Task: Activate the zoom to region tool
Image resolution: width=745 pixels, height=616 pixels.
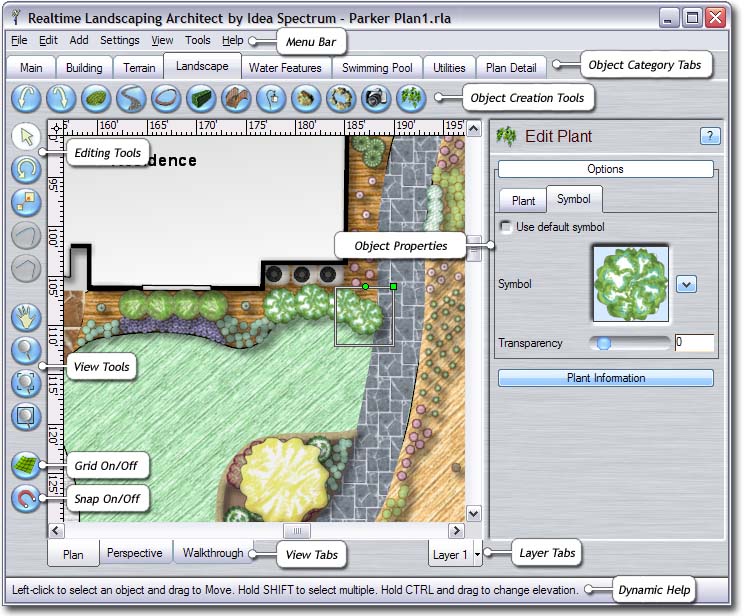Action: pos(26,416)
